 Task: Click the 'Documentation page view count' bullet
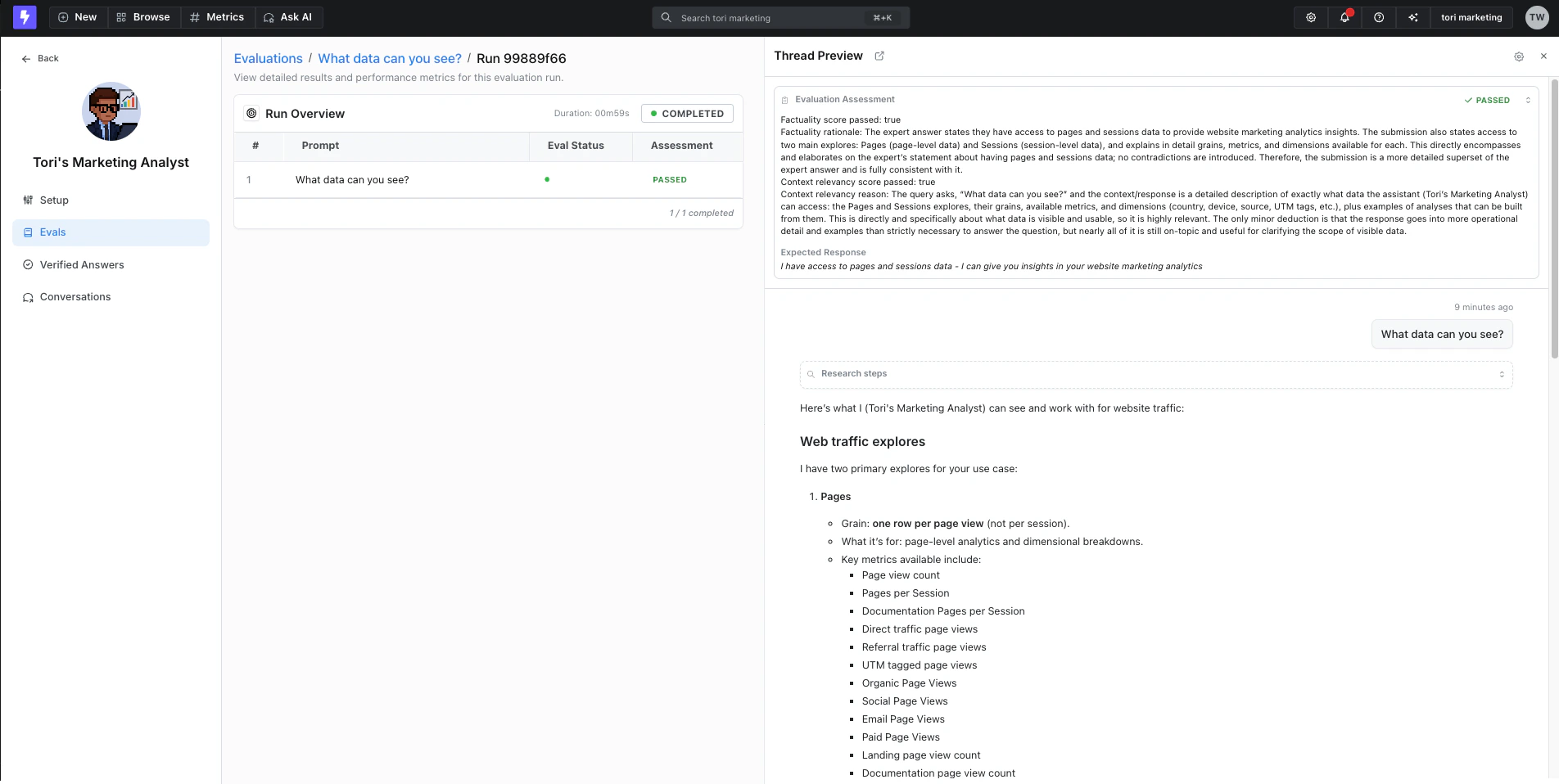click(938, 773)
